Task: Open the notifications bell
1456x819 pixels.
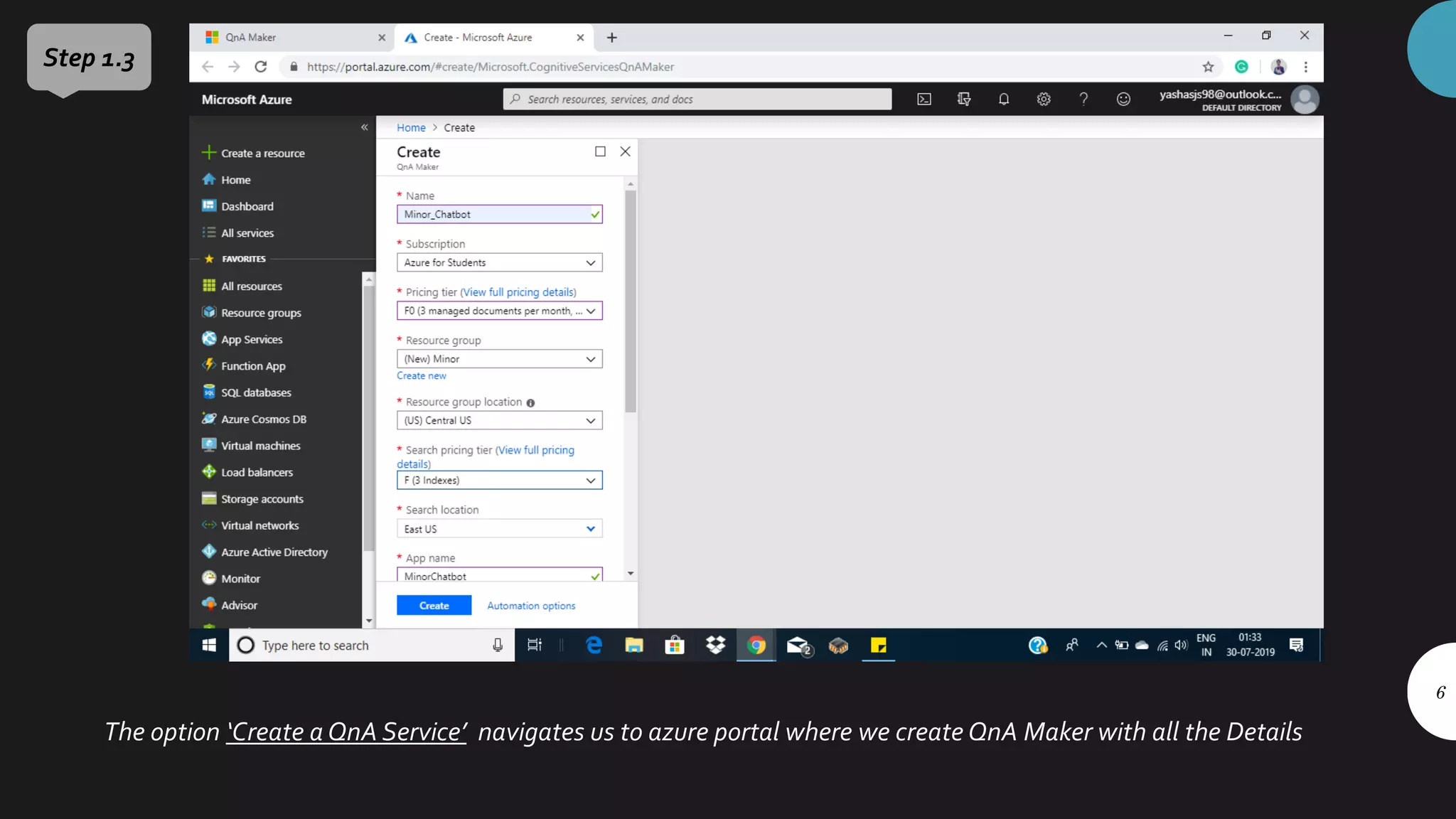Action: point(1004,100)
